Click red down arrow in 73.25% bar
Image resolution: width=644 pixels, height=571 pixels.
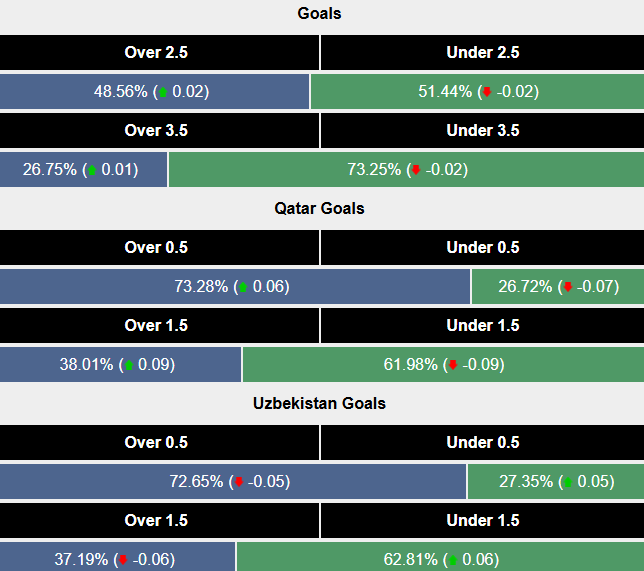click(416, 170)
